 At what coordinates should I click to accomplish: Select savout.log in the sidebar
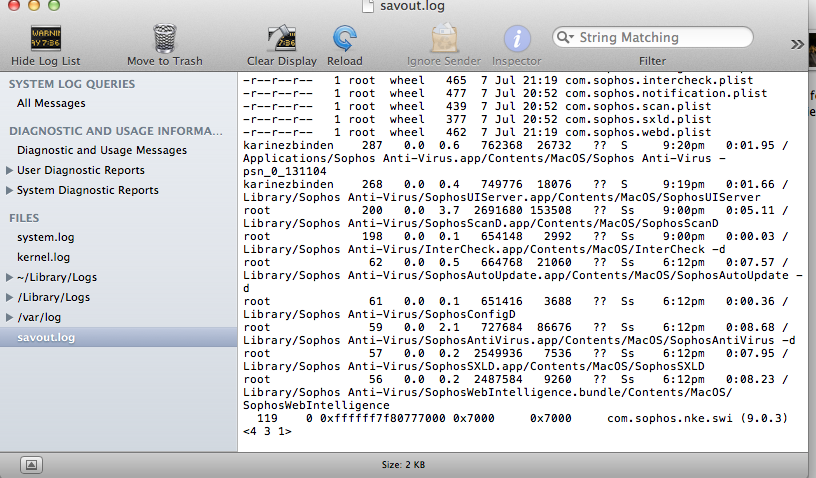pos(119,337)
